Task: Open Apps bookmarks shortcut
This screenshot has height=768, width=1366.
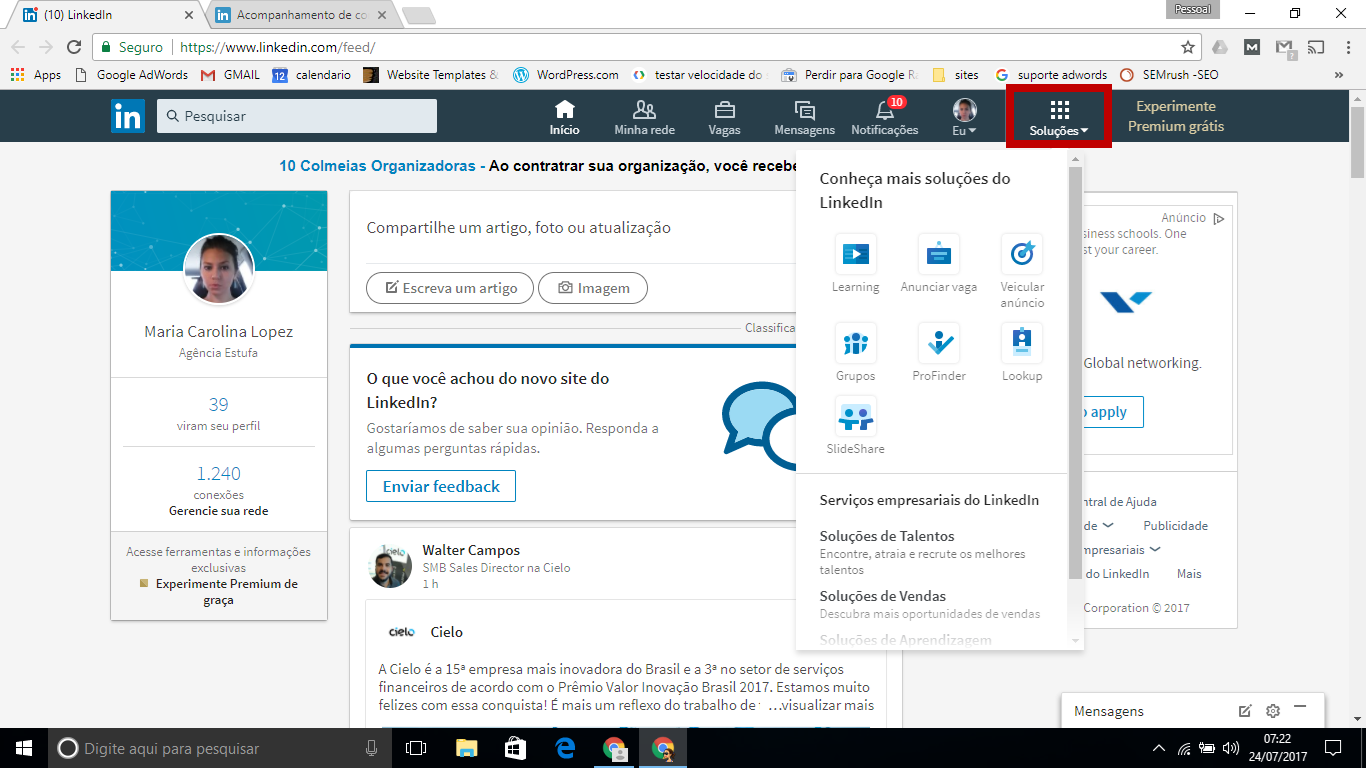Action: point(35,75)
